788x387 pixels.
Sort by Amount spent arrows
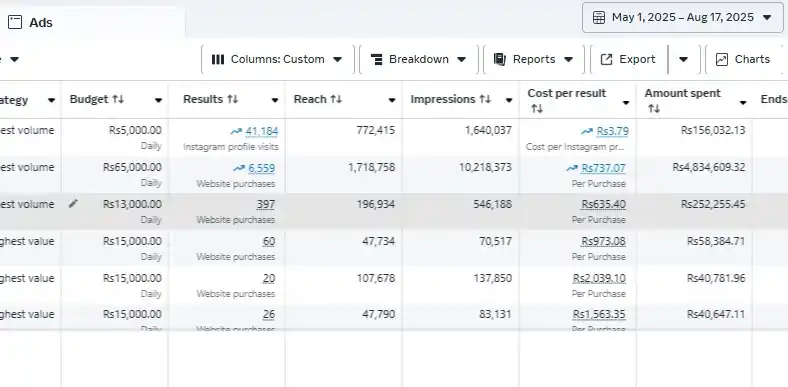654,109
